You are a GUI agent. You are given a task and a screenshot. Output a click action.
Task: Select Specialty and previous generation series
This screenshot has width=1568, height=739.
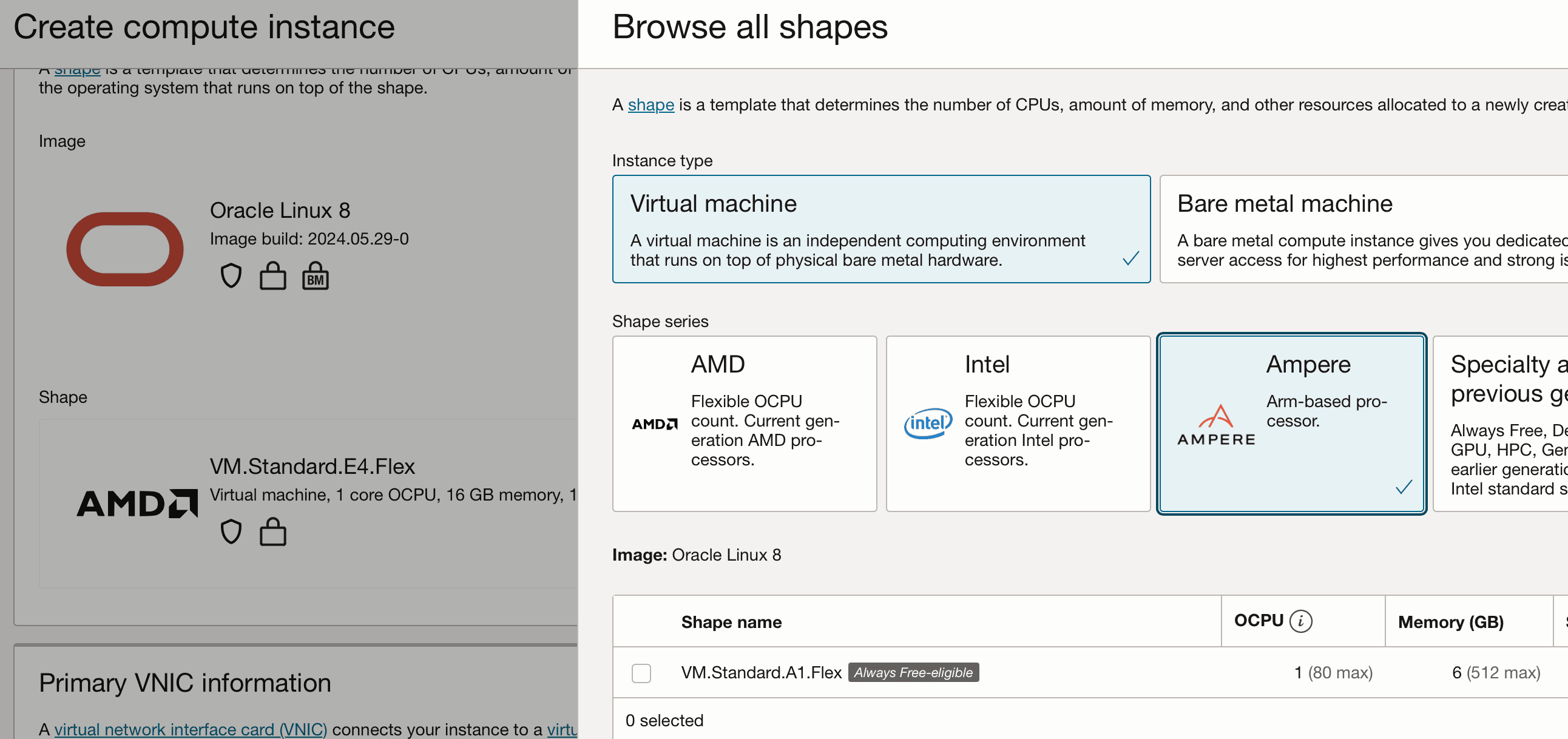click(x=1501, y=423)
